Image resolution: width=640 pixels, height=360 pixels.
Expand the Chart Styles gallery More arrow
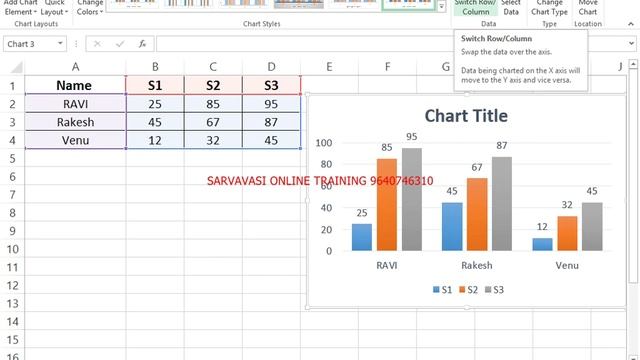point(442,7)
